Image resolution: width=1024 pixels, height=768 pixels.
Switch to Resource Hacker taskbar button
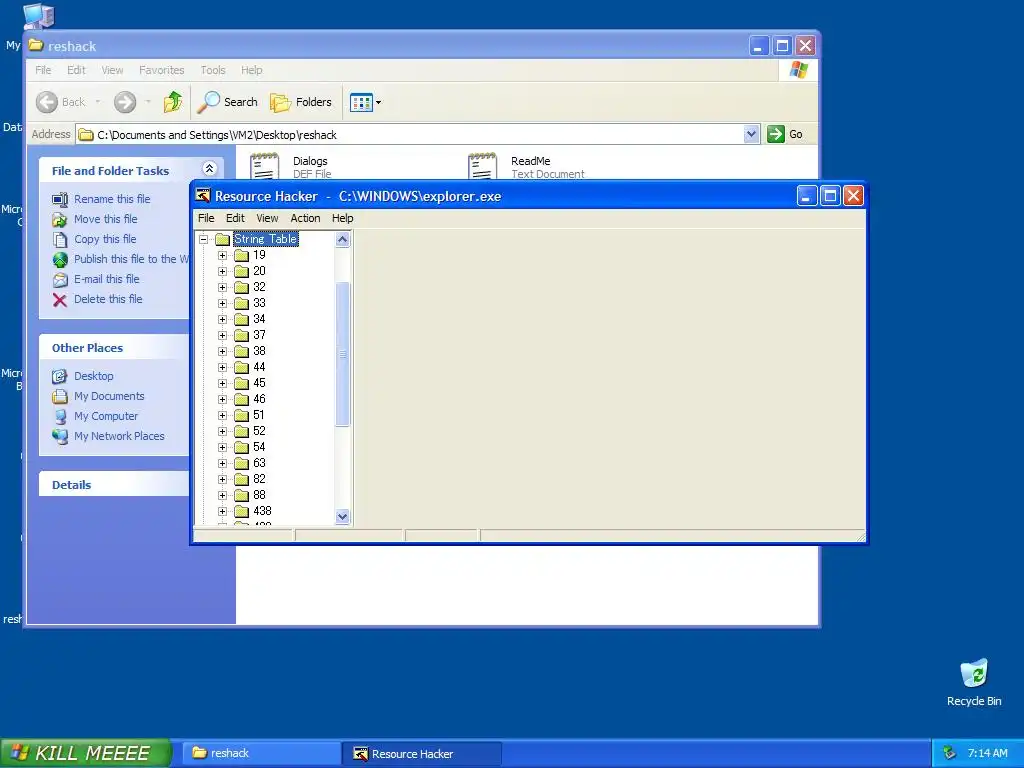(422, 754)
